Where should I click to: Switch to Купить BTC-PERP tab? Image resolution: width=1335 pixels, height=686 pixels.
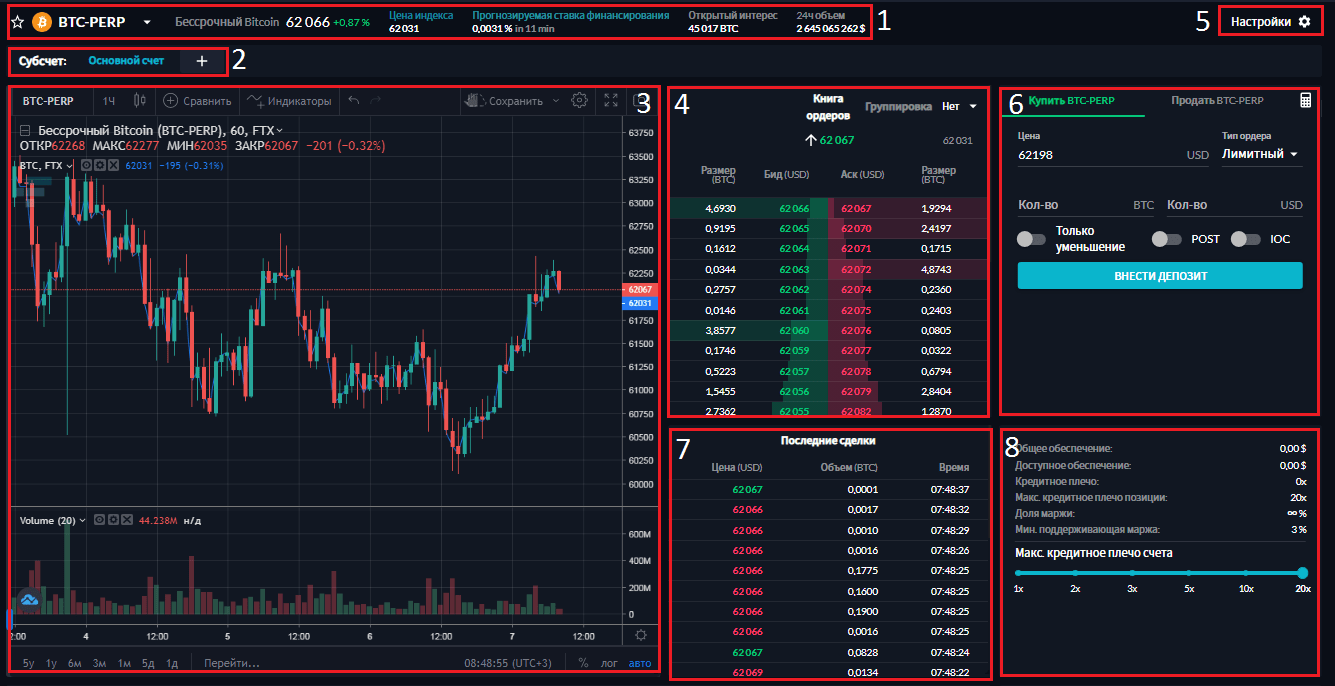[x=1072, y=100]
